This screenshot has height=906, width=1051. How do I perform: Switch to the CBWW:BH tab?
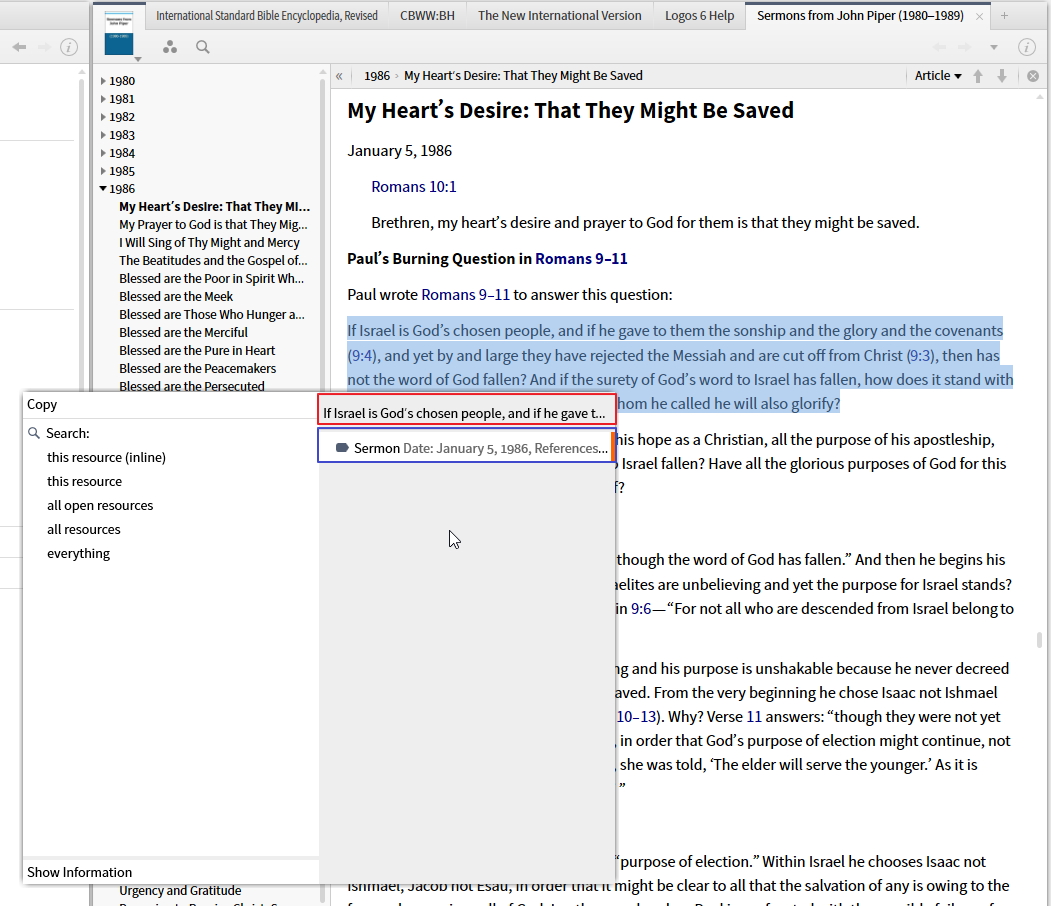pos(427,15)
